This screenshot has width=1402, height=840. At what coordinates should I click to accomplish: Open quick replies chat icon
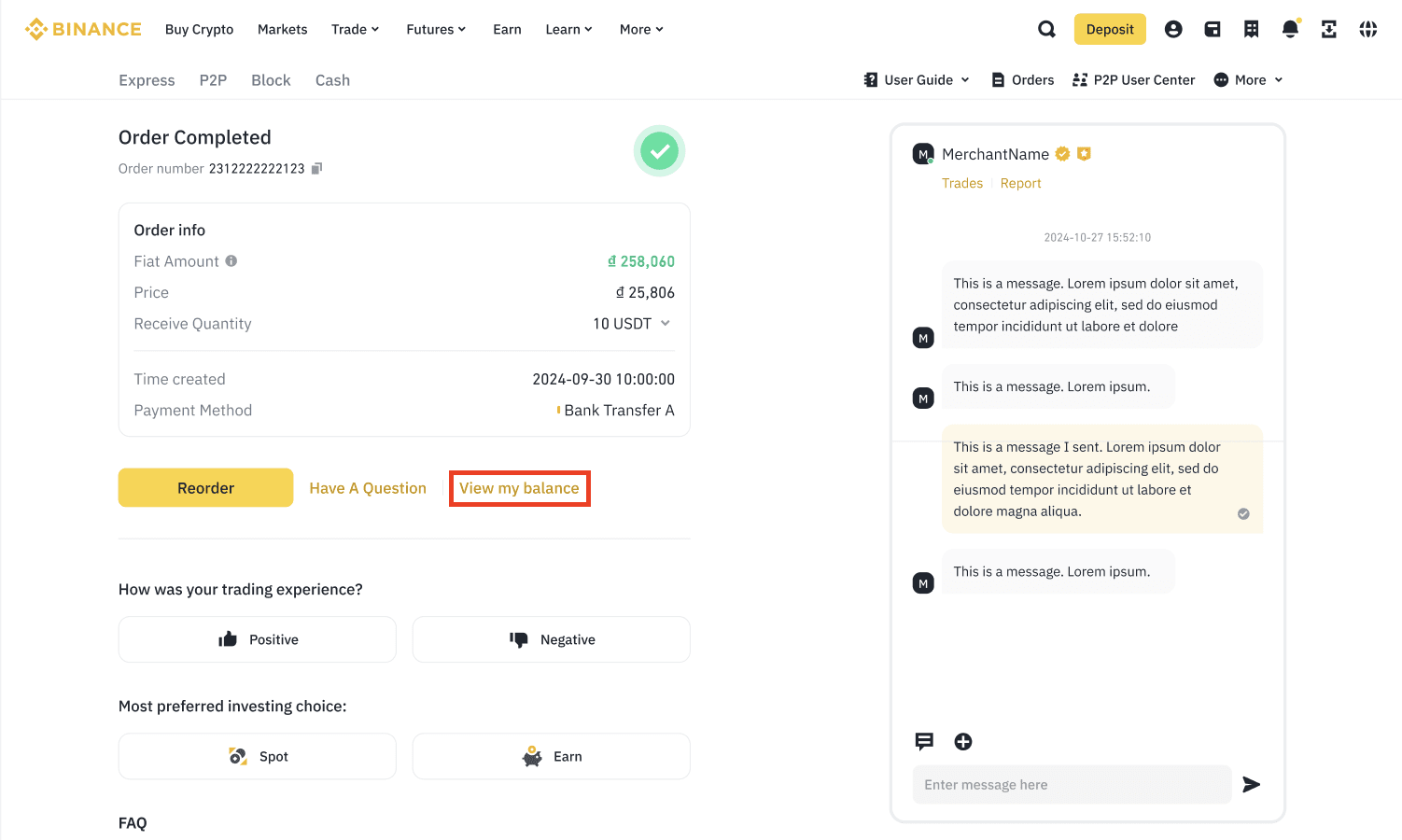point(924,742)
